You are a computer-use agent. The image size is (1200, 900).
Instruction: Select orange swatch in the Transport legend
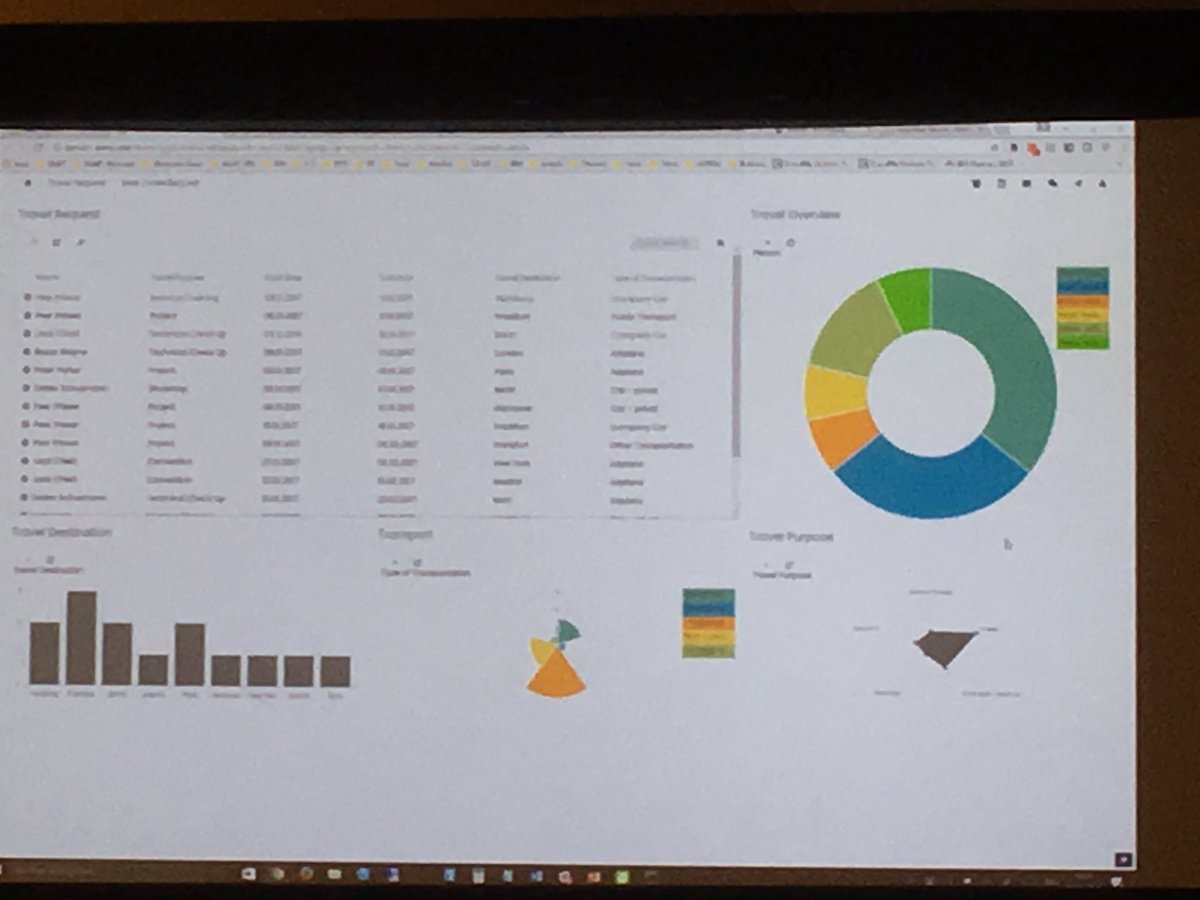point(708,623)
